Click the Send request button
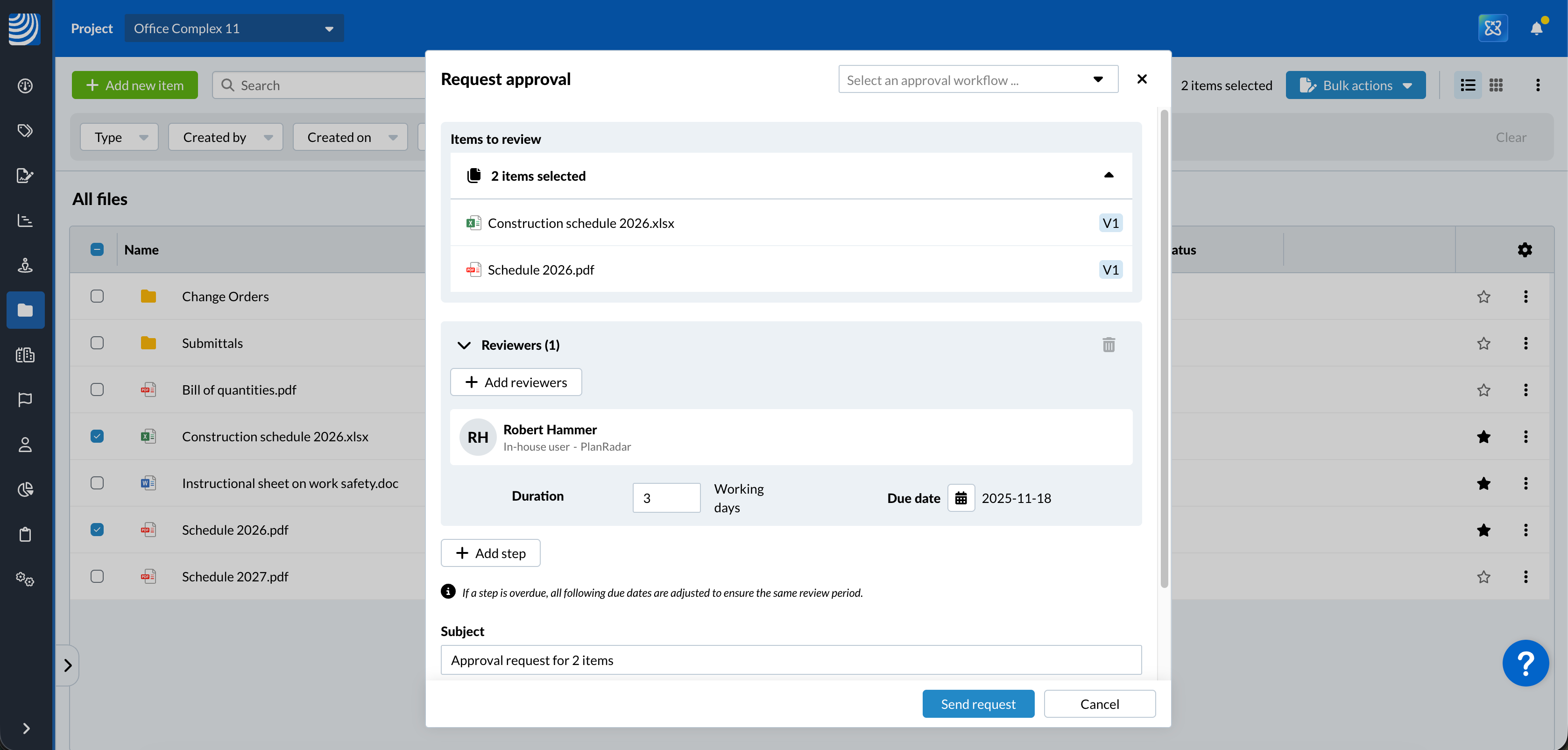This screenshot has width=1568, height=750. pyautogui.click(x=978, y=704)
